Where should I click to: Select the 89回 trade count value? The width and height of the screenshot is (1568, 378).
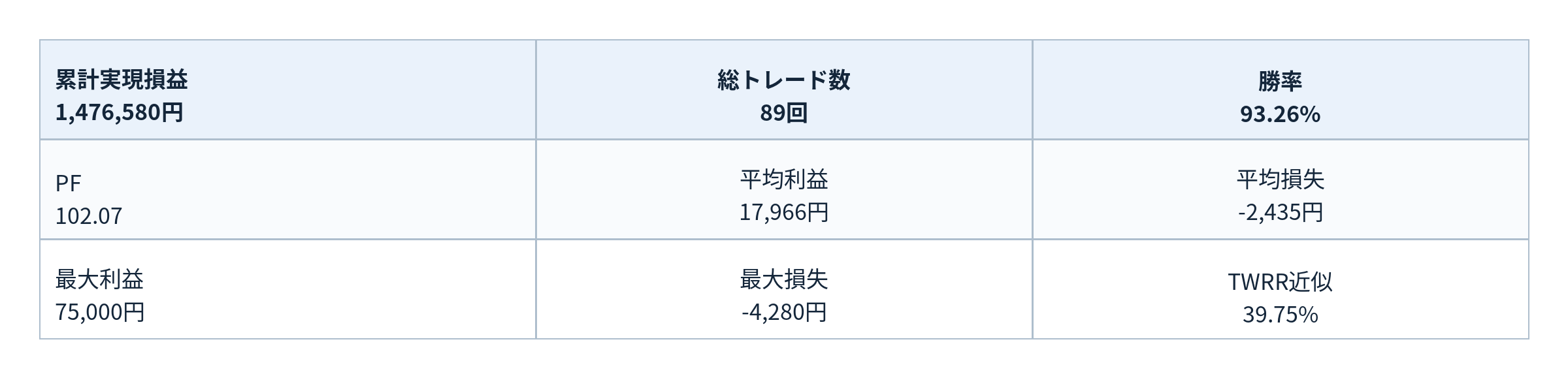[x=783, y=114]
